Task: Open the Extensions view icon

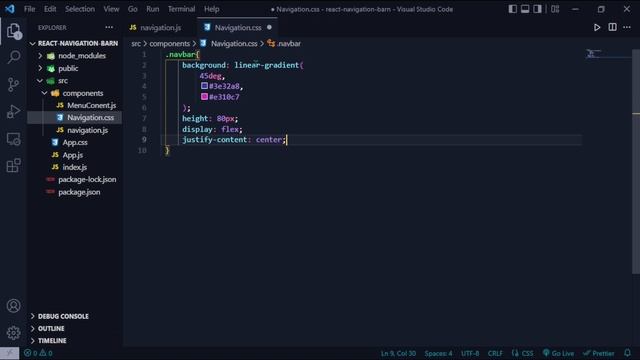Action: point(13,166)
